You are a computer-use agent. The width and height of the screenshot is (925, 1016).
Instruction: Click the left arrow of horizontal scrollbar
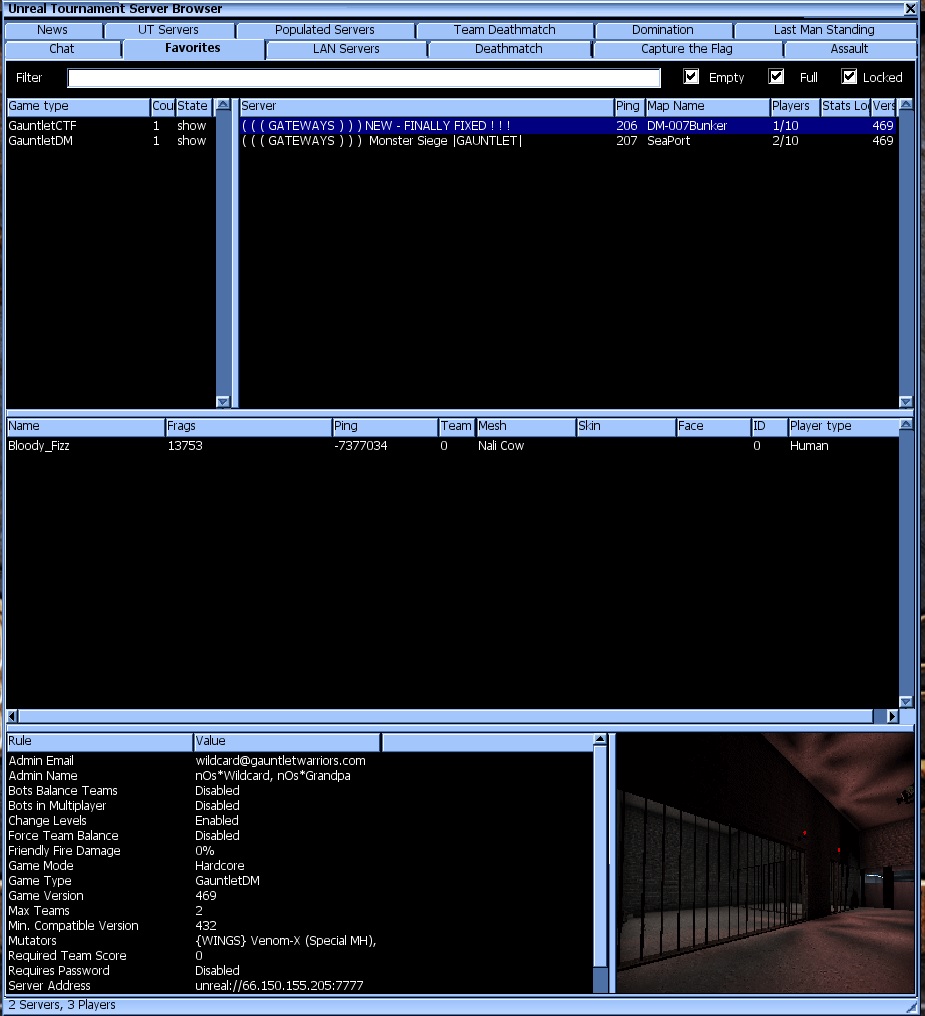click(12, 716)
